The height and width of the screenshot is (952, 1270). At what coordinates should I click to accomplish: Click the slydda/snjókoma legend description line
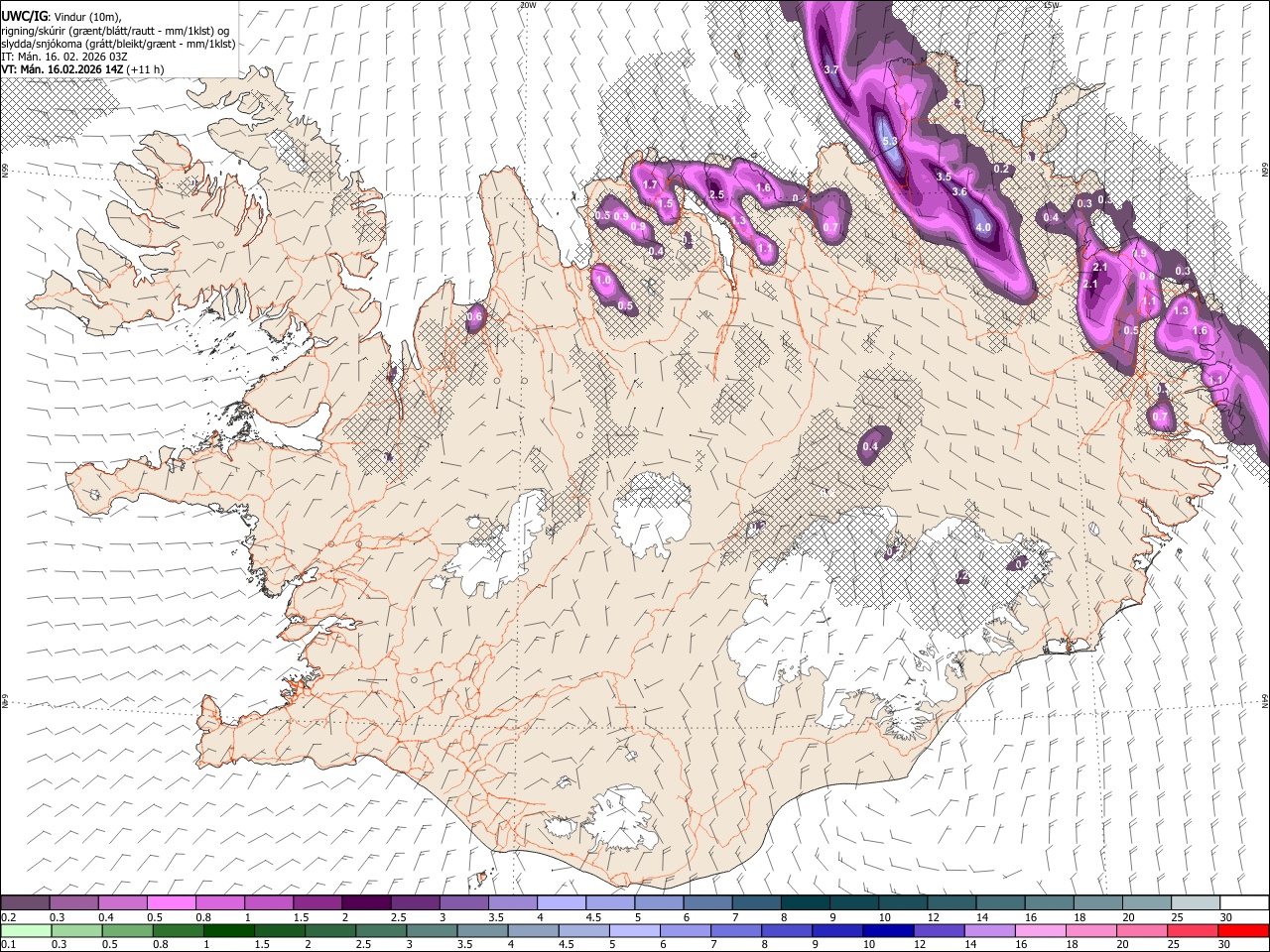pyautogui.click(x=118, y=44)
